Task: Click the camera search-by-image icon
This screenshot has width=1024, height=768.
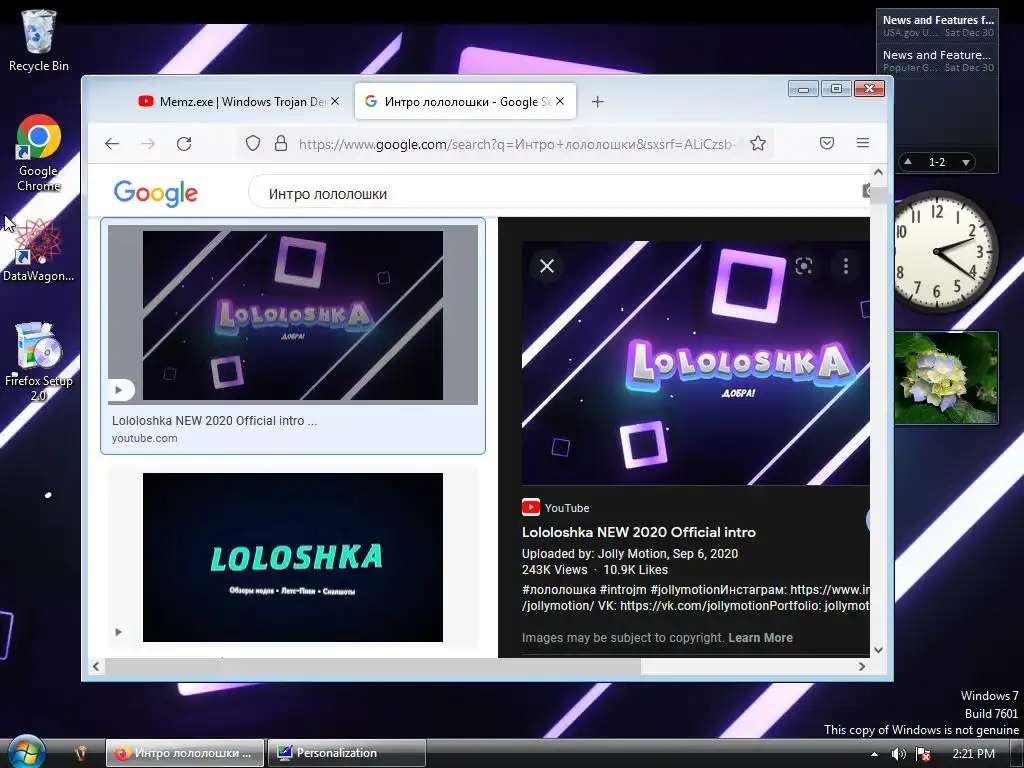Action: click(866, 191)
